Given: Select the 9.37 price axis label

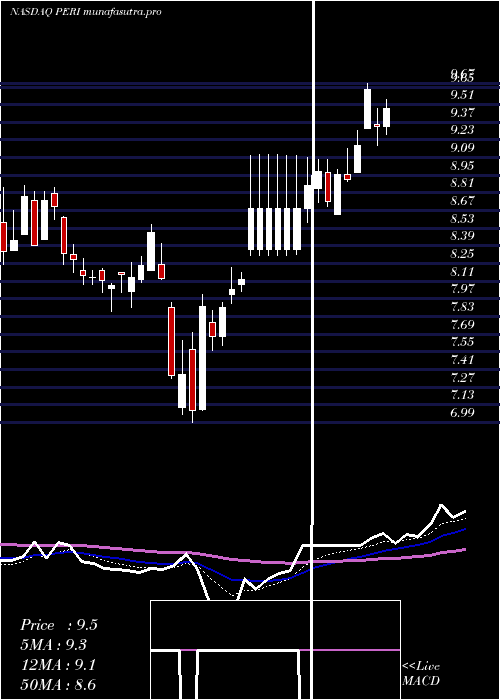Looking at the screenshot, I should point(462,112).
